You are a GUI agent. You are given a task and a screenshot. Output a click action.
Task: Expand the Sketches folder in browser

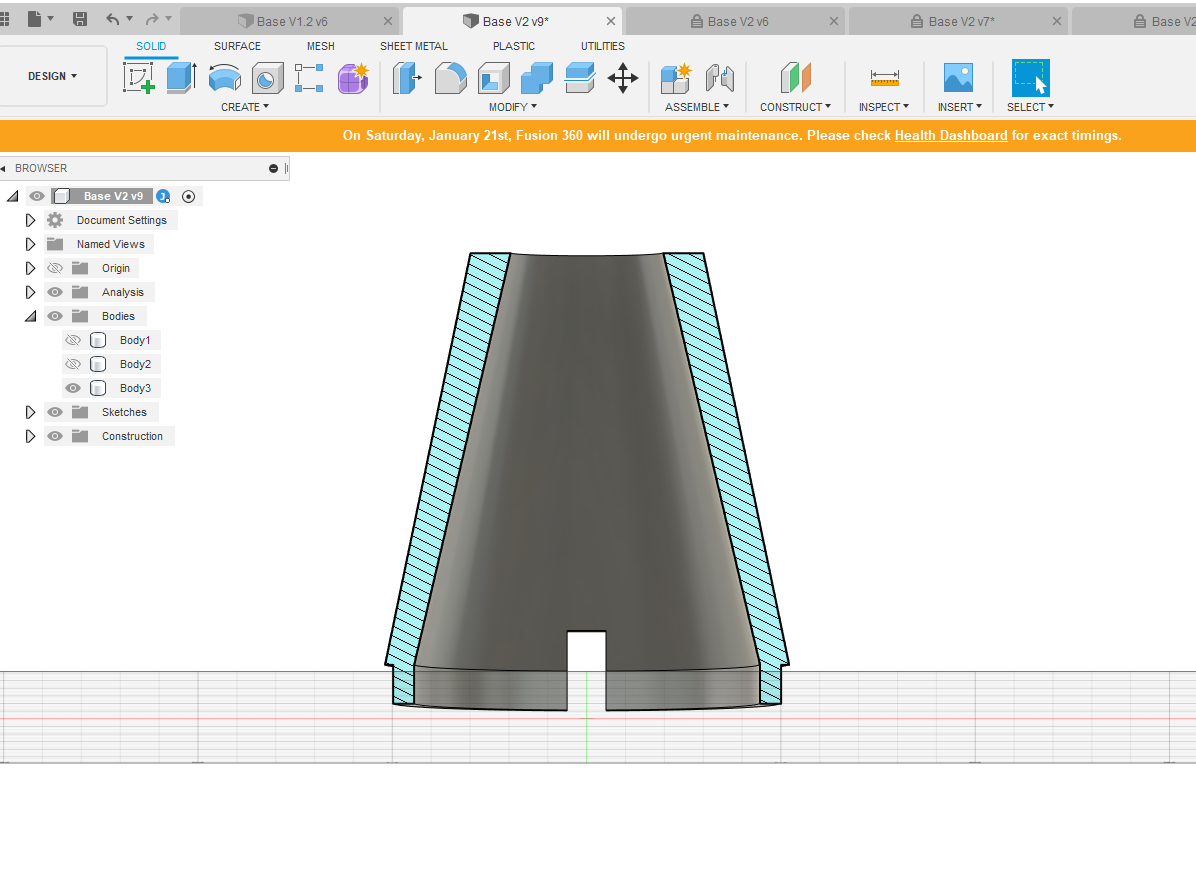click(30, 412)
